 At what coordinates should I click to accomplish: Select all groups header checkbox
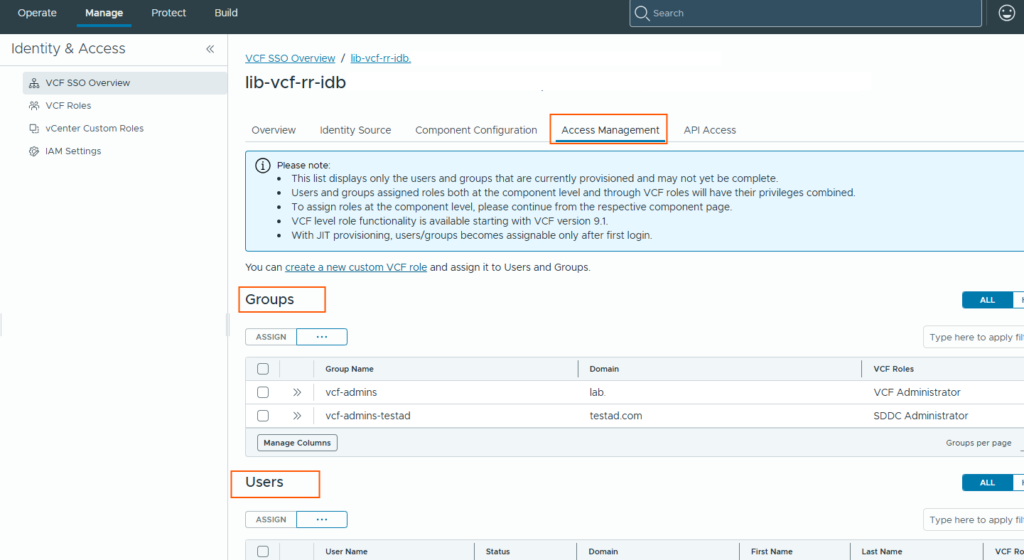point(263,369)
